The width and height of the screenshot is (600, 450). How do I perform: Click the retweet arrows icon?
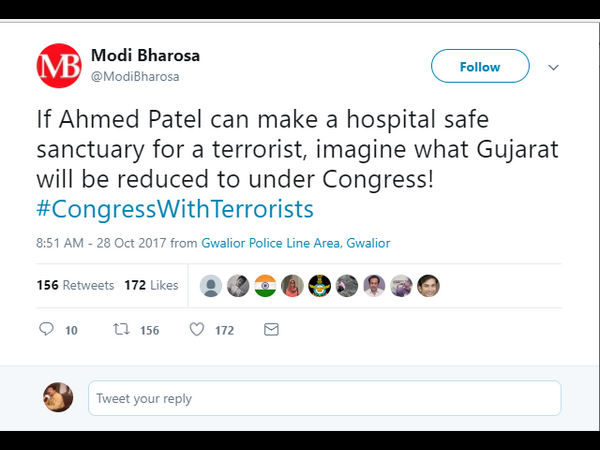tap(119, 329)
